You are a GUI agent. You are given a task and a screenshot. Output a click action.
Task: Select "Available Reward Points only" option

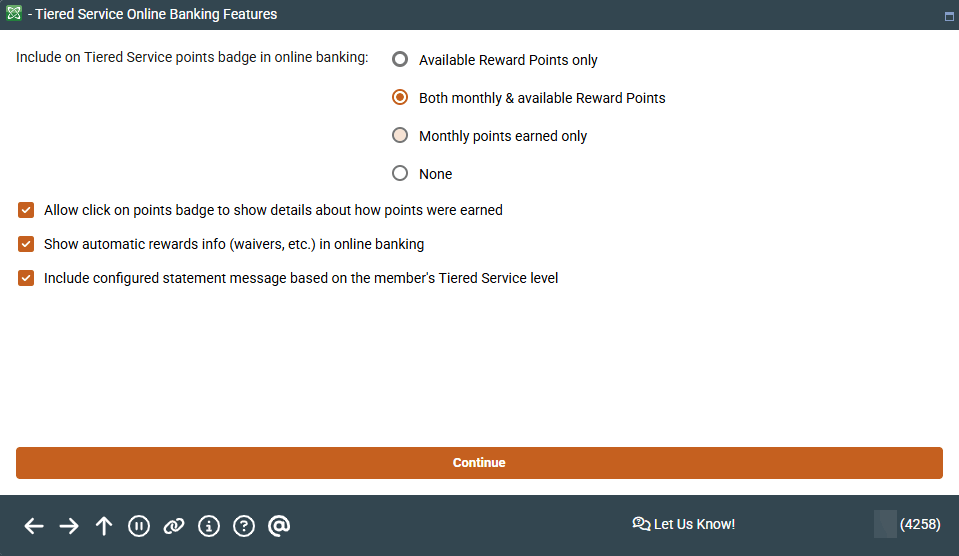click(x=400, y=60)
